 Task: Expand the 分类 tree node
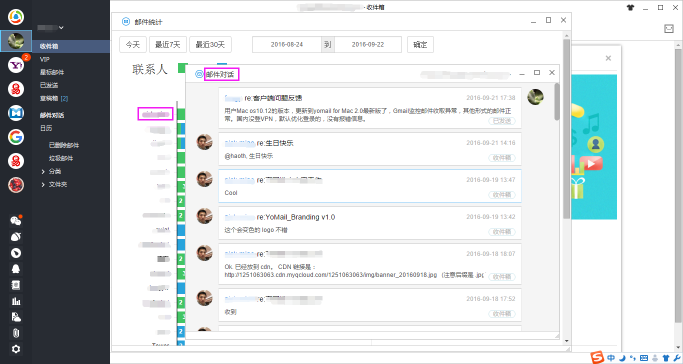pos(43,172)
